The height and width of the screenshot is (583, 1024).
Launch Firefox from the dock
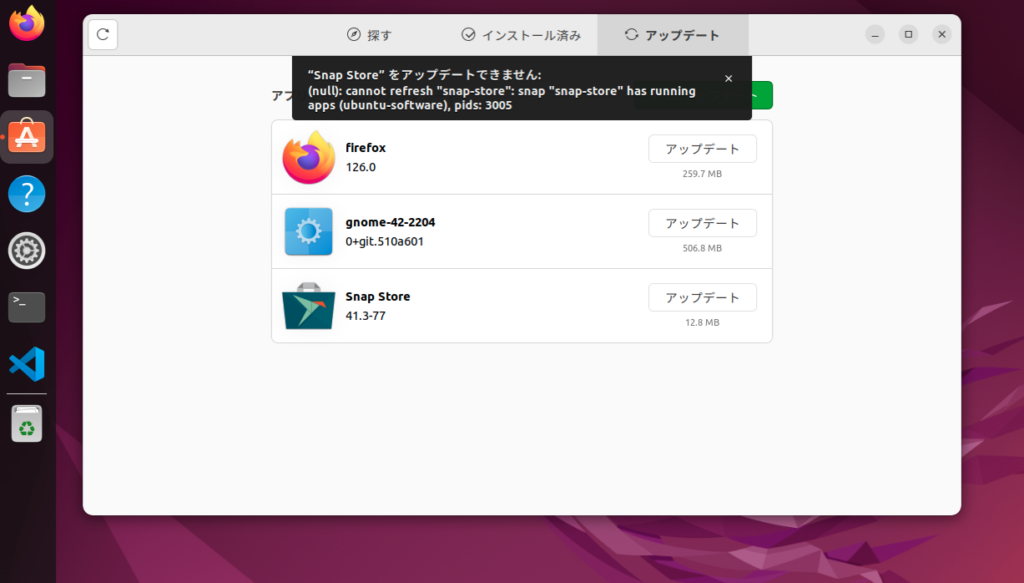(x=27, y=24)
